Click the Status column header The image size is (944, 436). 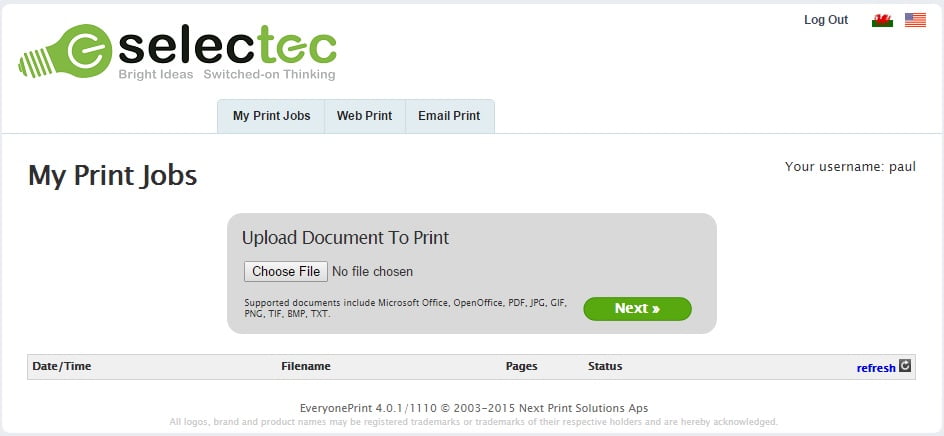[605, 366]
